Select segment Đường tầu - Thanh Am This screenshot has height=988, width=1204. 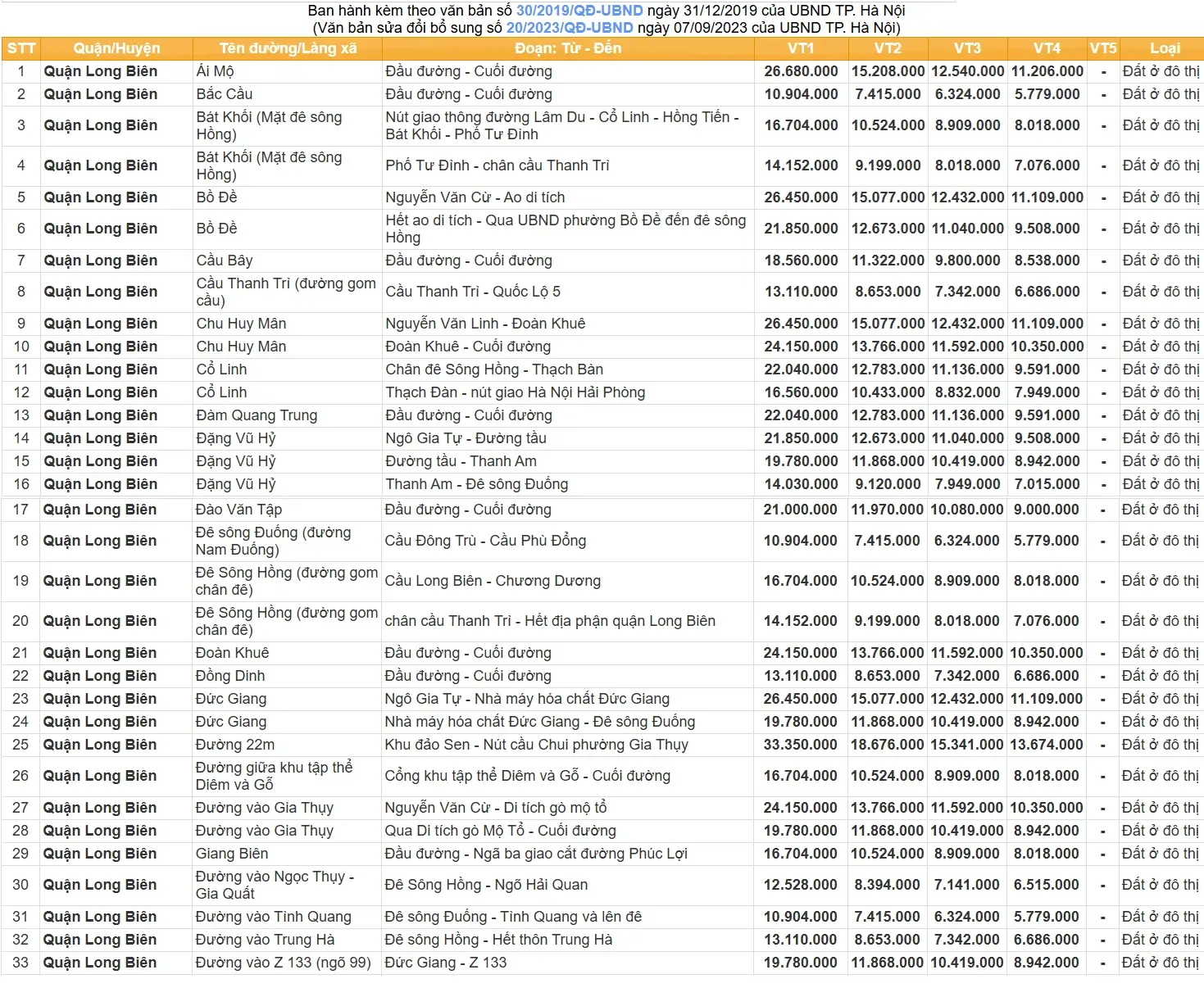tap(461, 461)
